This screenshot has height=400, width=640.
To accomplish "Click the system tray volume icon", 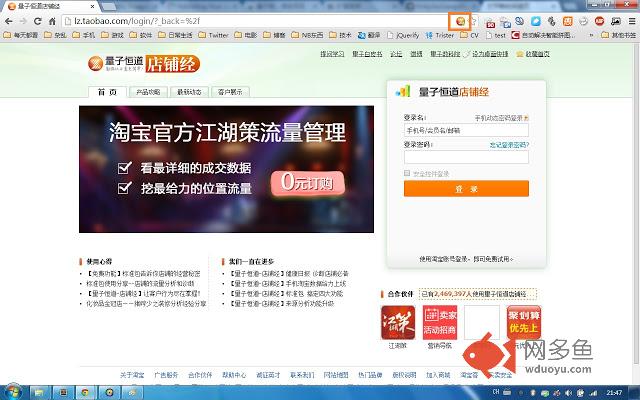I will coord(568,393).
